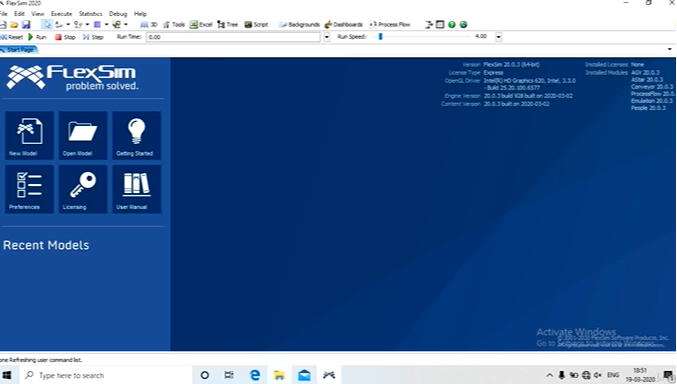Click the open model folder icon in toolbar
Image resolution: width=677 pixels, height=384 pixels.
tap(14, 25)
